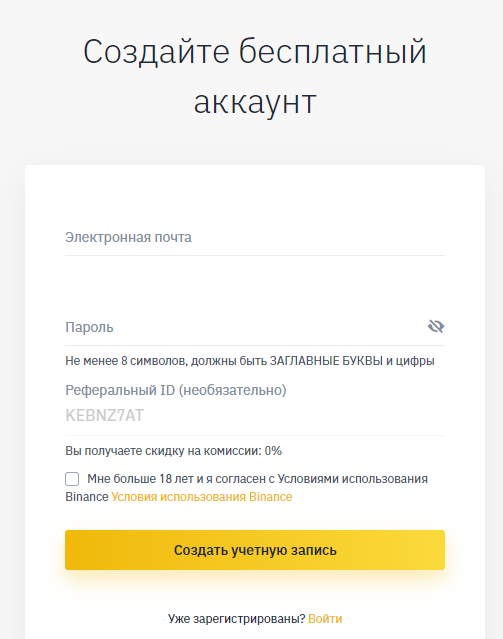Toggle password visibility with the crossed-eye icon
Screen dimensions: 503x639
[x=436, y=326]
